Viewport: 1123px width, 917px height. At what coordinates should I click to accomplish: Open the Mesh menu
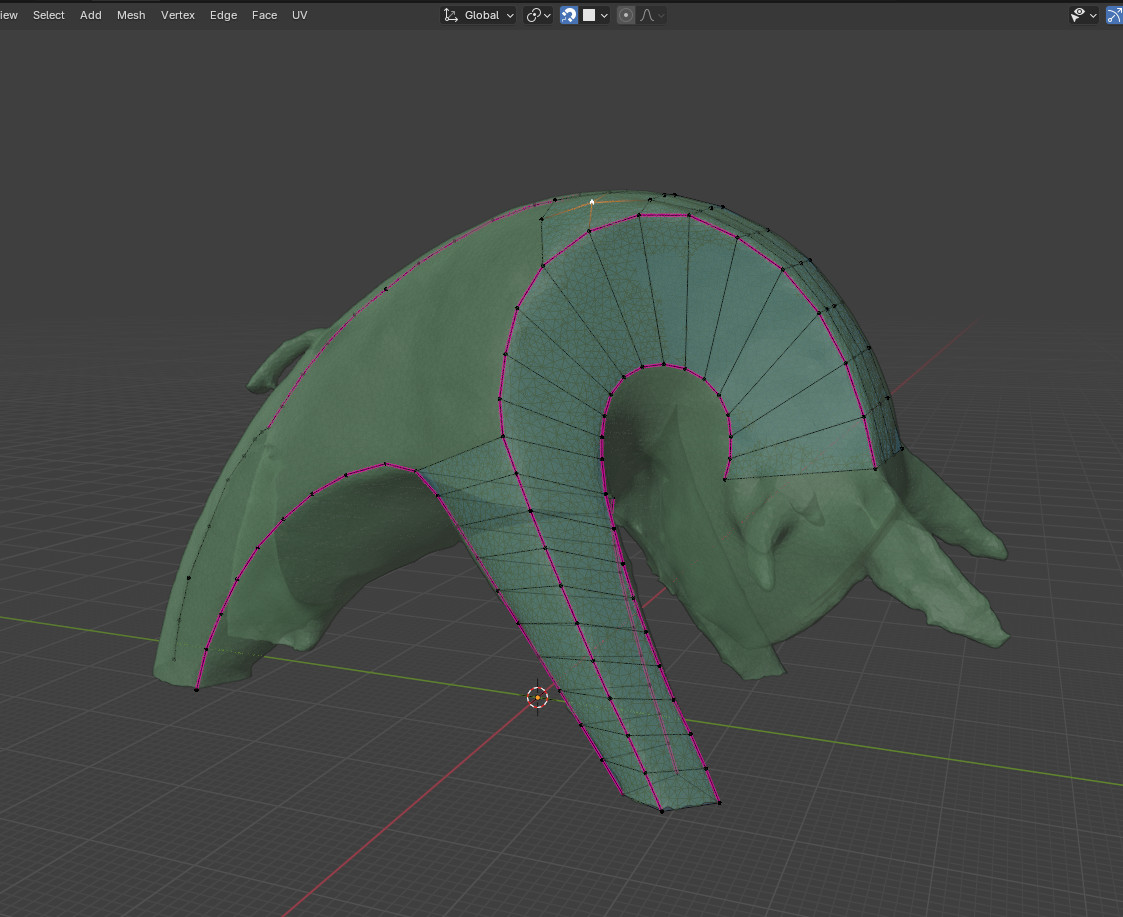tap(131, 15)
